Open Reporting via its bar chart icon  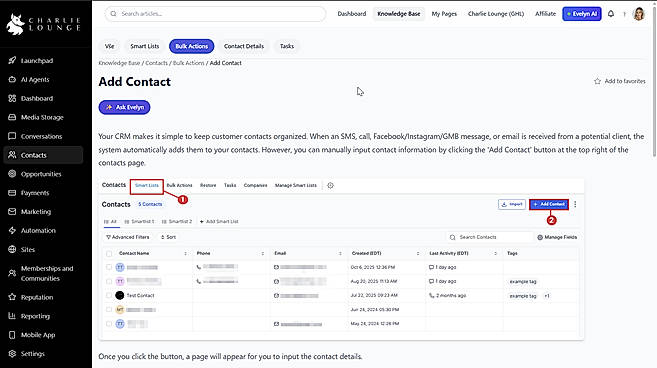click(x=12, y=316)
